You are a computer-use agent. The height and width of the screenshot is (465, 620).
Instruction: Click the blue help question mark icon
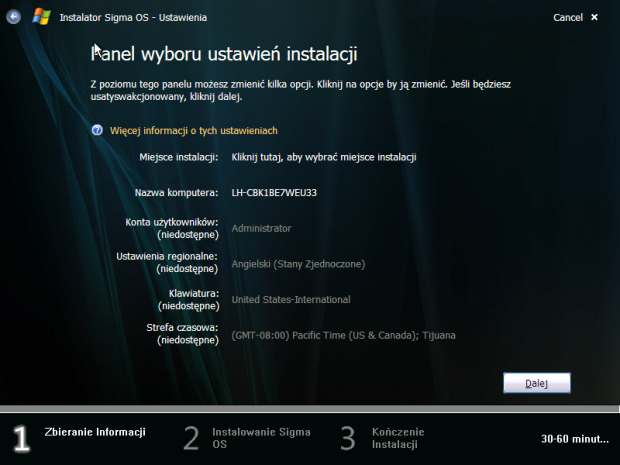(x=97, y=130)
